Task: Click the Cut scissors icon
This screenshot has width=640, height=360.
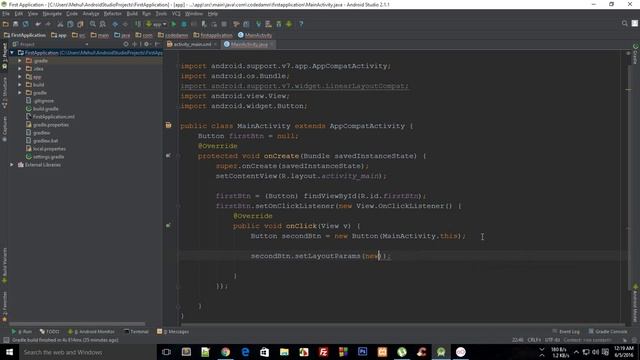Action: point(60,24)
